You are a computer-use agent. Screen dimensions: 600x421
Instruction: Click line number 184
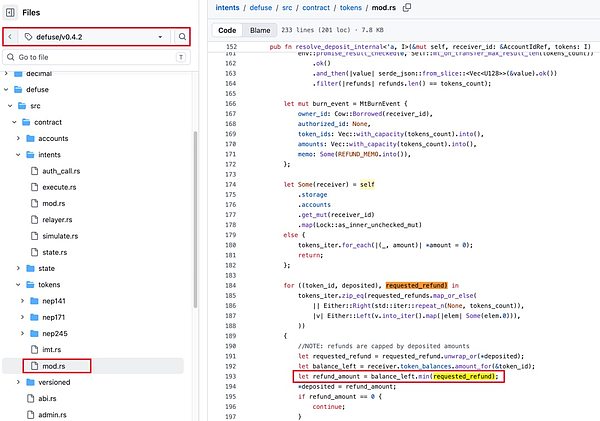[231, 286]
